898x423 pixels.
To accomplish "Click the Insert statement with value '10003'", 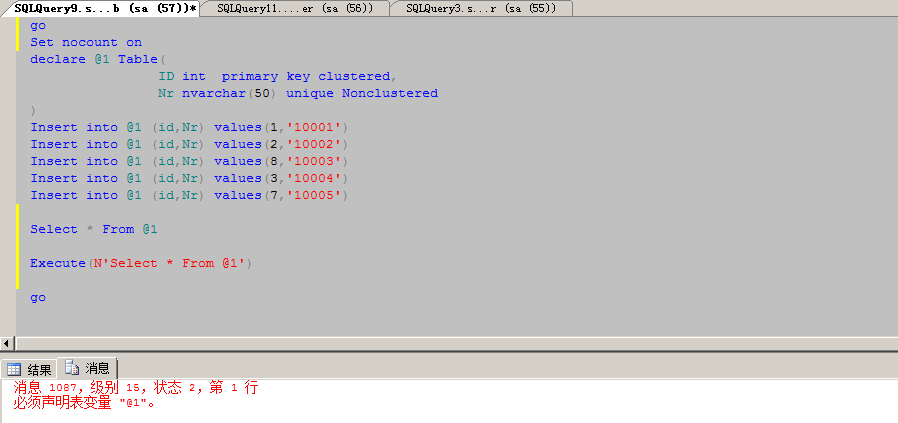I will tap(188, 161).
